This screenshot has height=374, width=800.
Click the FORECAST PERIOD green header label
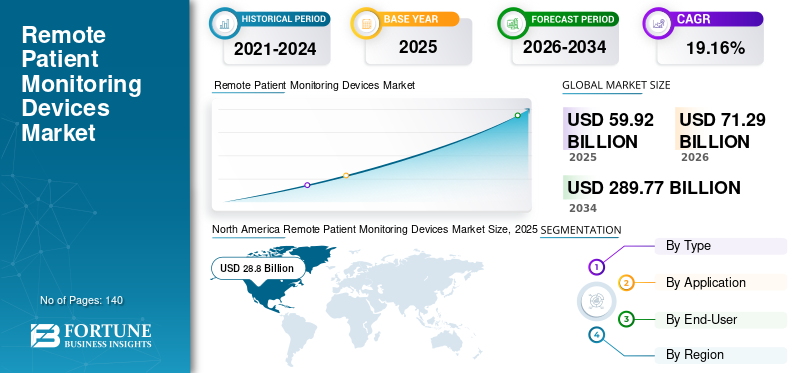pyautogui.click(x=572, y=19)
